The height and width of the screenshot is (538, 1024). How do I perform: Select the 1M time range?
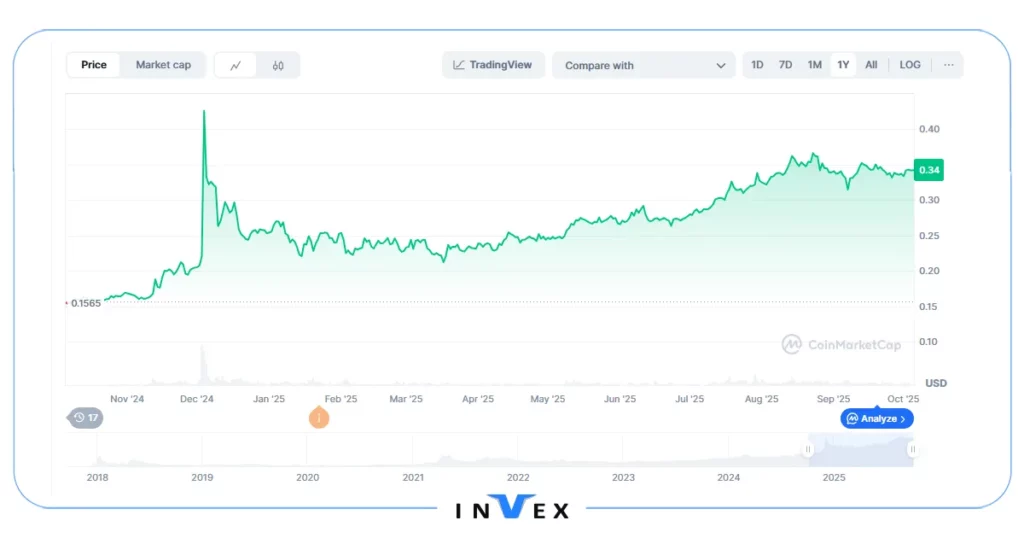coord(814,65)
